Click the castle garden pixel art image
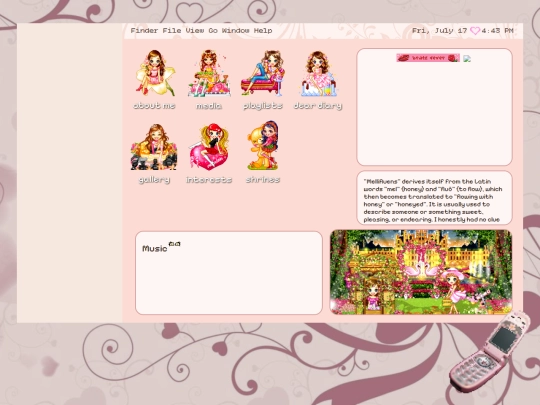The height and width of the screenshot is (405, 540). click(421, 272)
